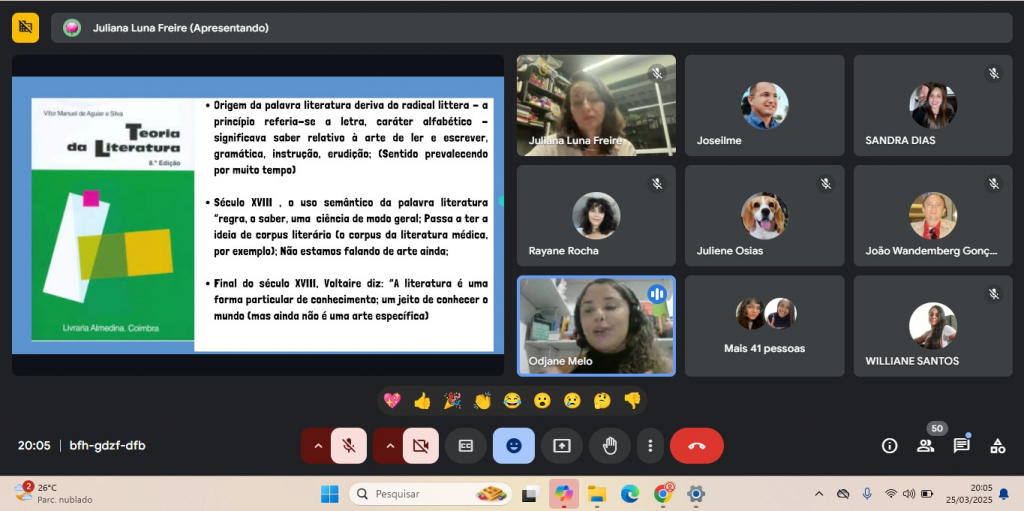Hide the emoji reactions bar

coord(513,446)
